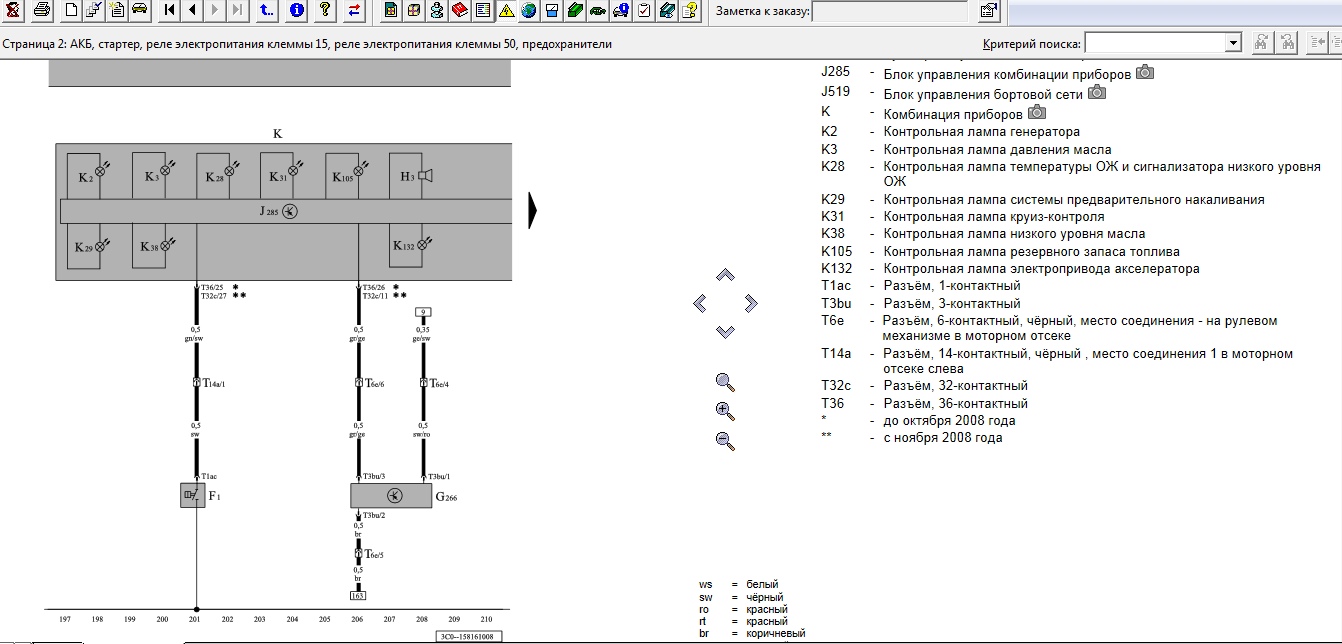Click the car icon in the toolbar
1342x644 pixels.
(140, 11)
